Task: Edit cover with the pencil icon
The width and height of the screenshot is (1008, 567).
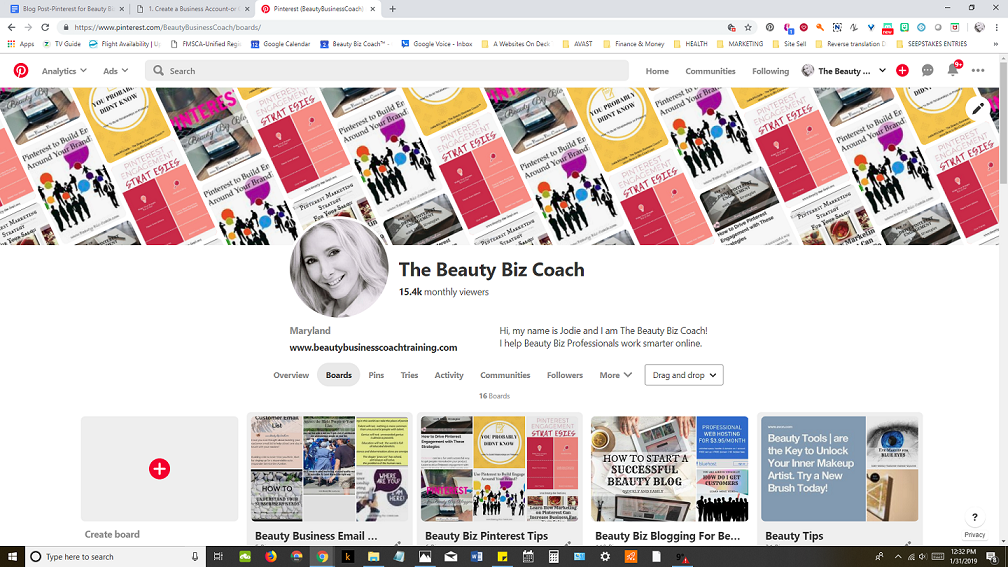Action: [x=978, y=109]
